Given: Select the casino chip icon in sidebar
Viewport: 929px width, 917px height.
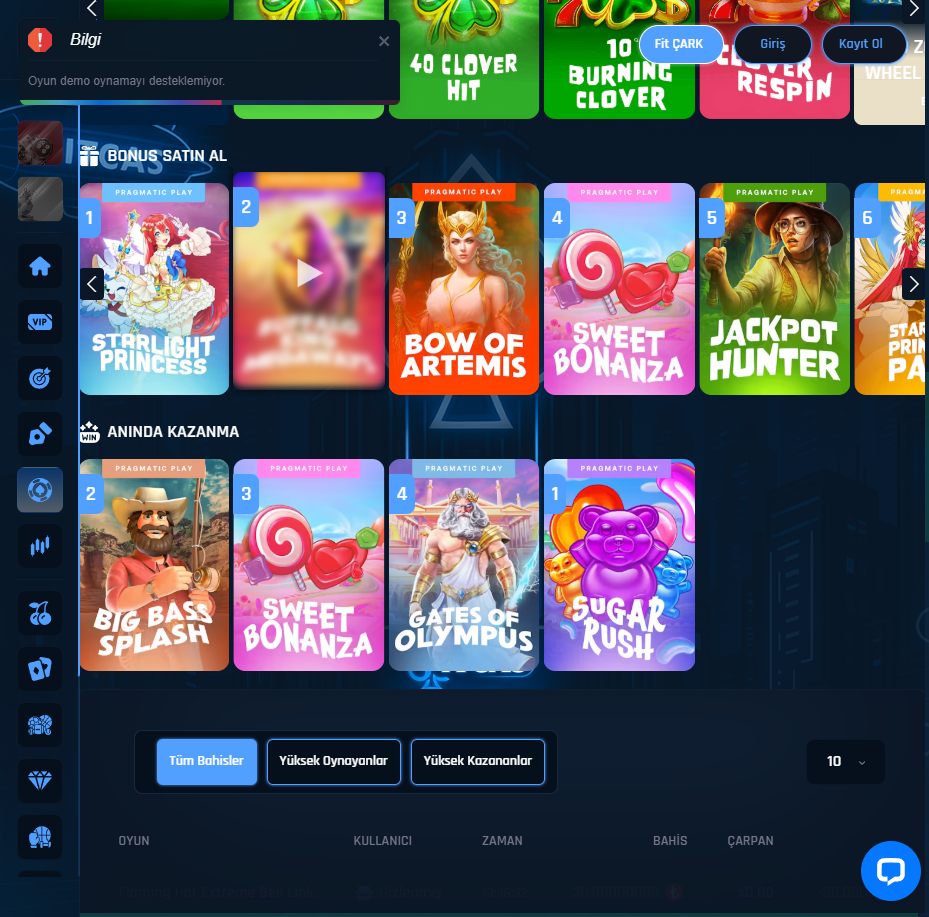Looking at the screenshot, I should pyautogui.click(x=40, y=490).
